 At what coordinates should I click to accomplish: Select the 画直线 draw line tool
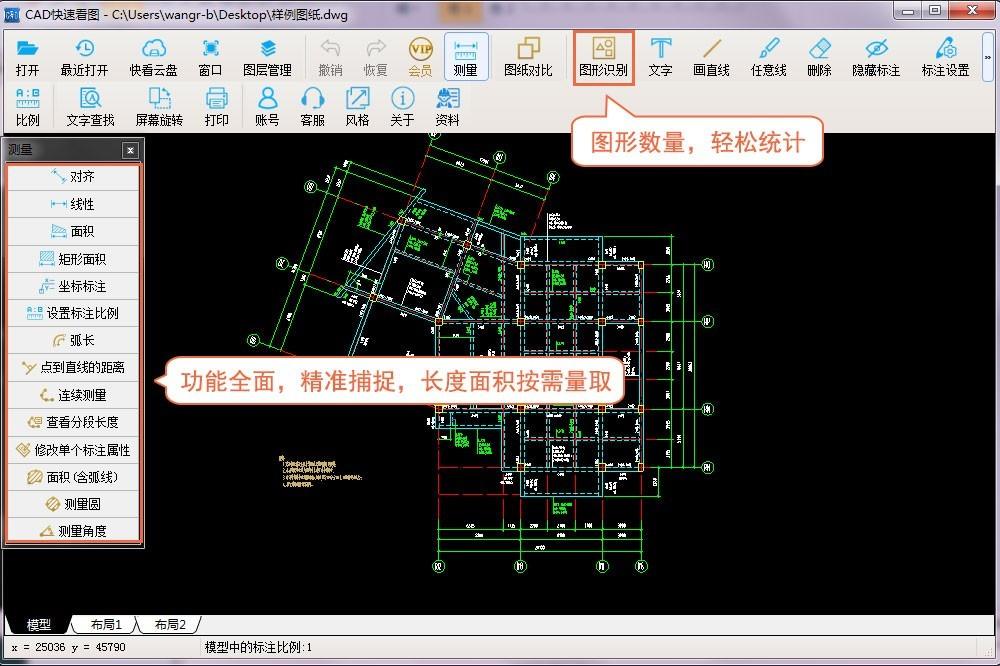click(711, 57)
